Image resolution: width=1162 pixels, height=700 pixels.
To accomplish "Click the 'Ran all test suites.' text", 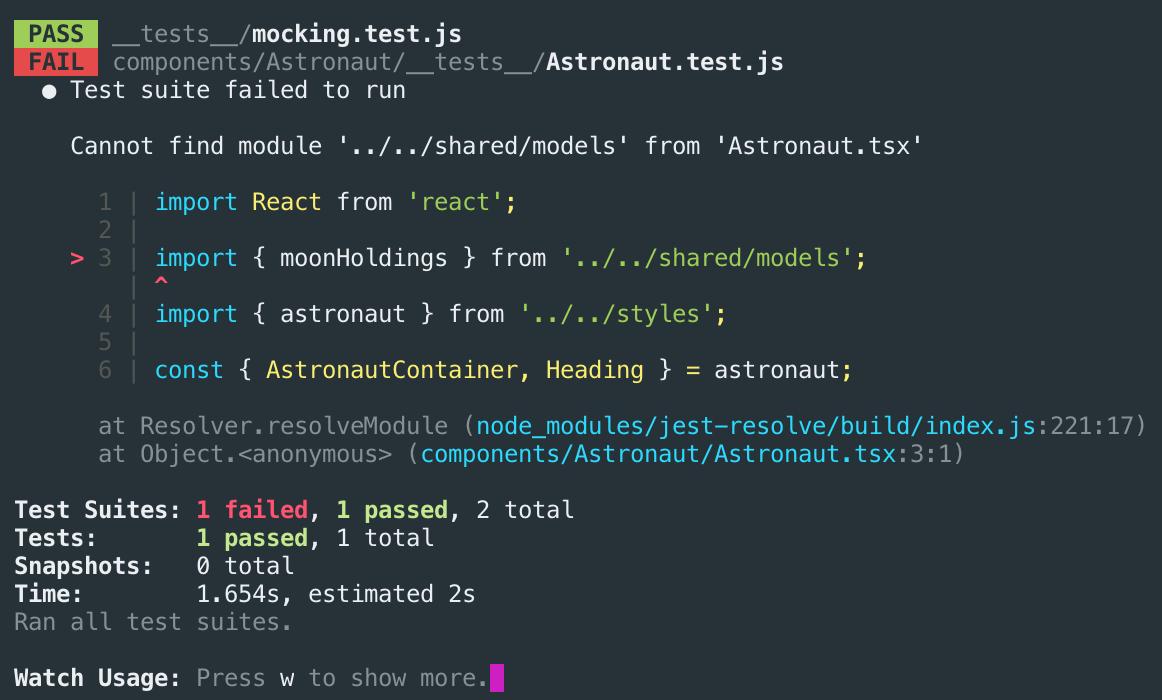I will click(153, 622).
